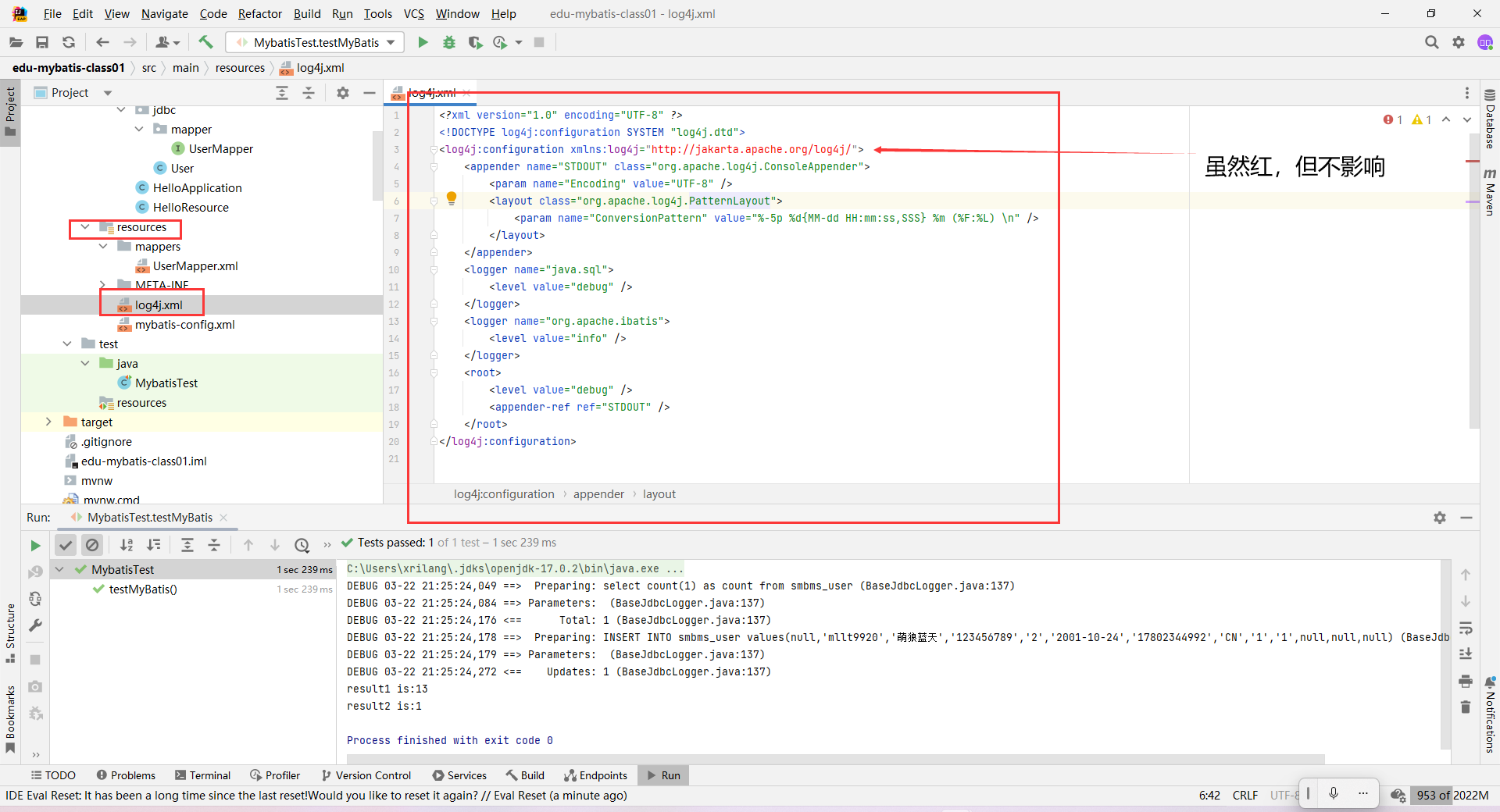Toggle soft-wrap in the console output
Viewport: 1500px width, 812px height.
(x=1466, y=628)
